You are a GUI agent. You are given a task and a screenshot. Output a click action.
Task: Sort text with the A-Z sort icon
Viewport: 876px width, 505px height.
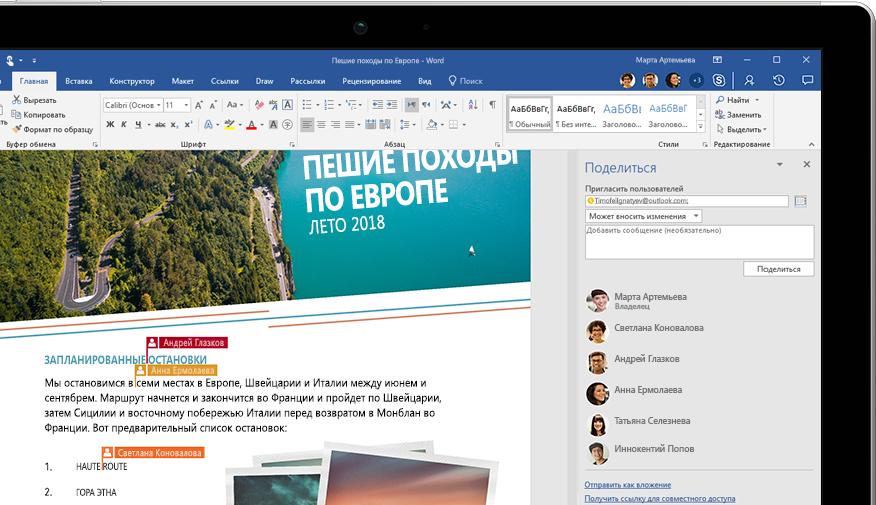click(x=473, y=104)
